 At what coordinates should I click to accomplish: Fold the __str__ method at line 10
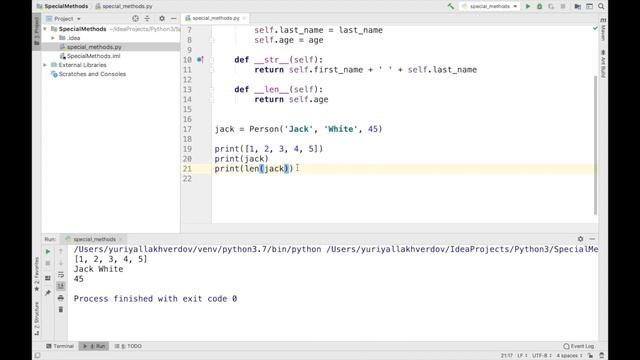(x=211, y=60)
